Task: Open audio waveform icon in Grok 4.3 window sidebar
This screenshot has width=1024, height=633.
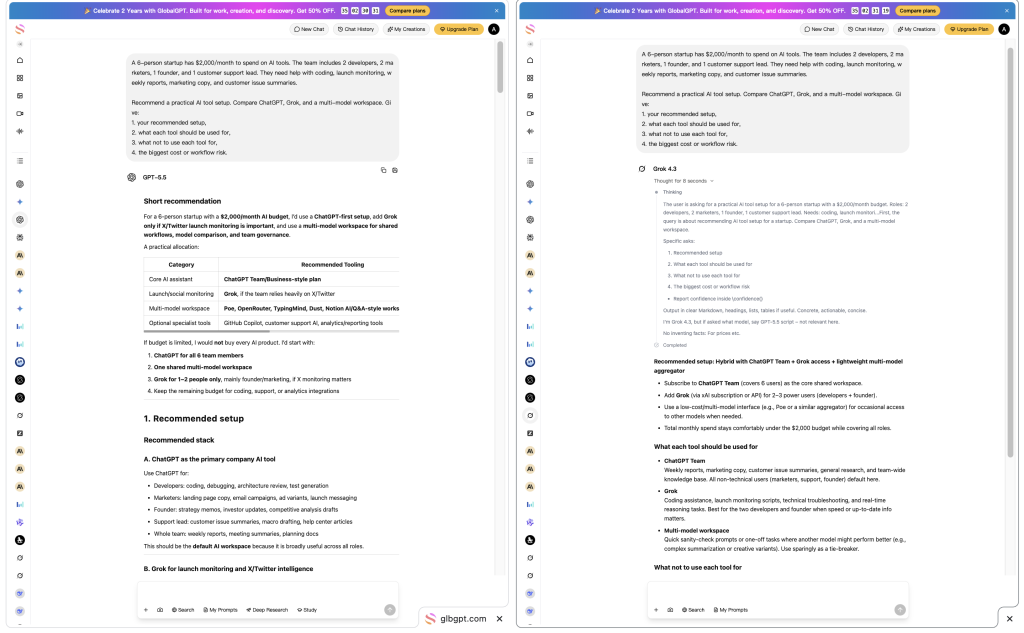Action: tap(530, 131)
